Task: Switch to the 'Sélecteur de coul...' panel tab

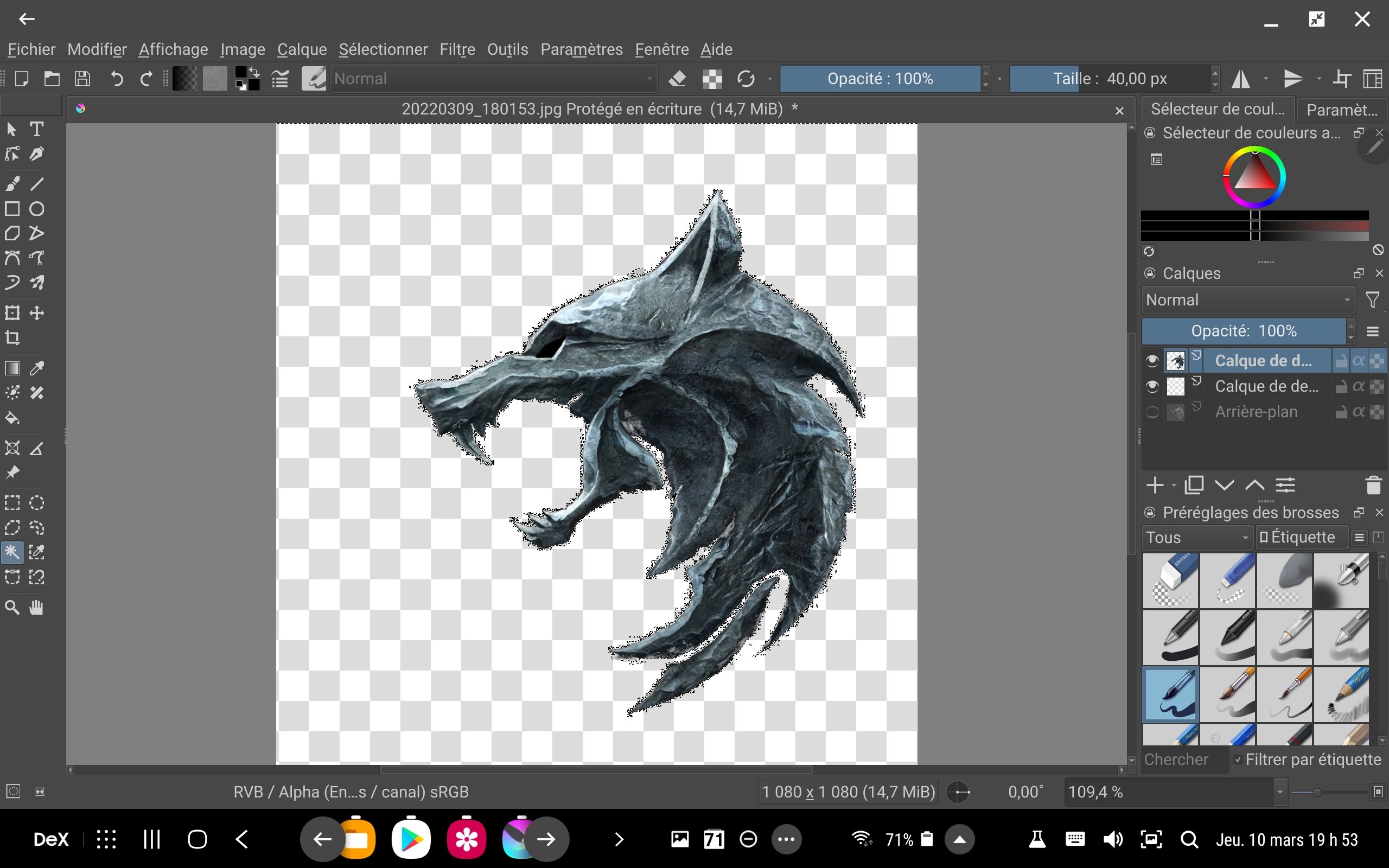Action: tap(1217, 109)
